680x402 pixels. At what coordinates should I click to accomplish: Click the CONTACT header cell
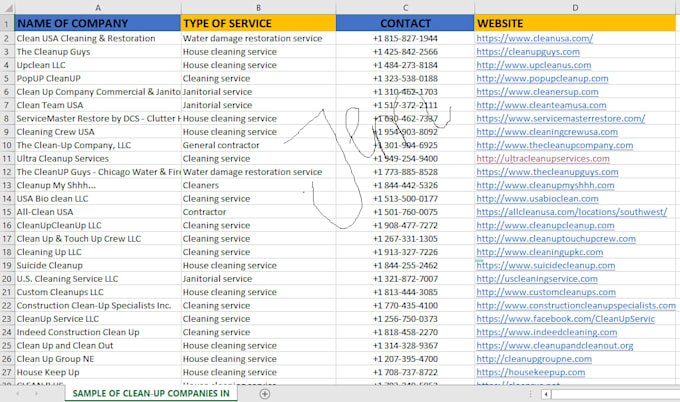[405, 23]
